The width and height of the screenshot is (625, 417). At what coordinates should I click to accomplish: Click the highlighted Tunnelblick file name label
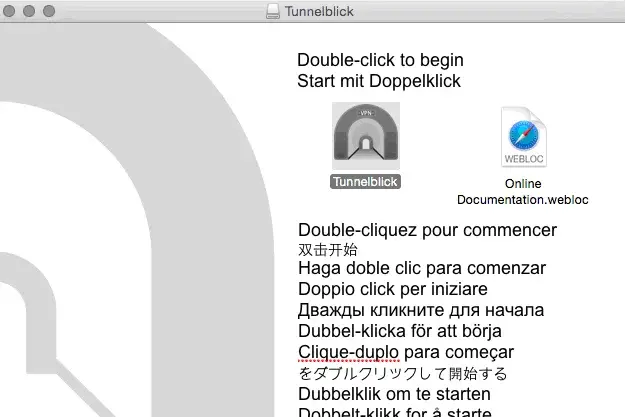365,181
